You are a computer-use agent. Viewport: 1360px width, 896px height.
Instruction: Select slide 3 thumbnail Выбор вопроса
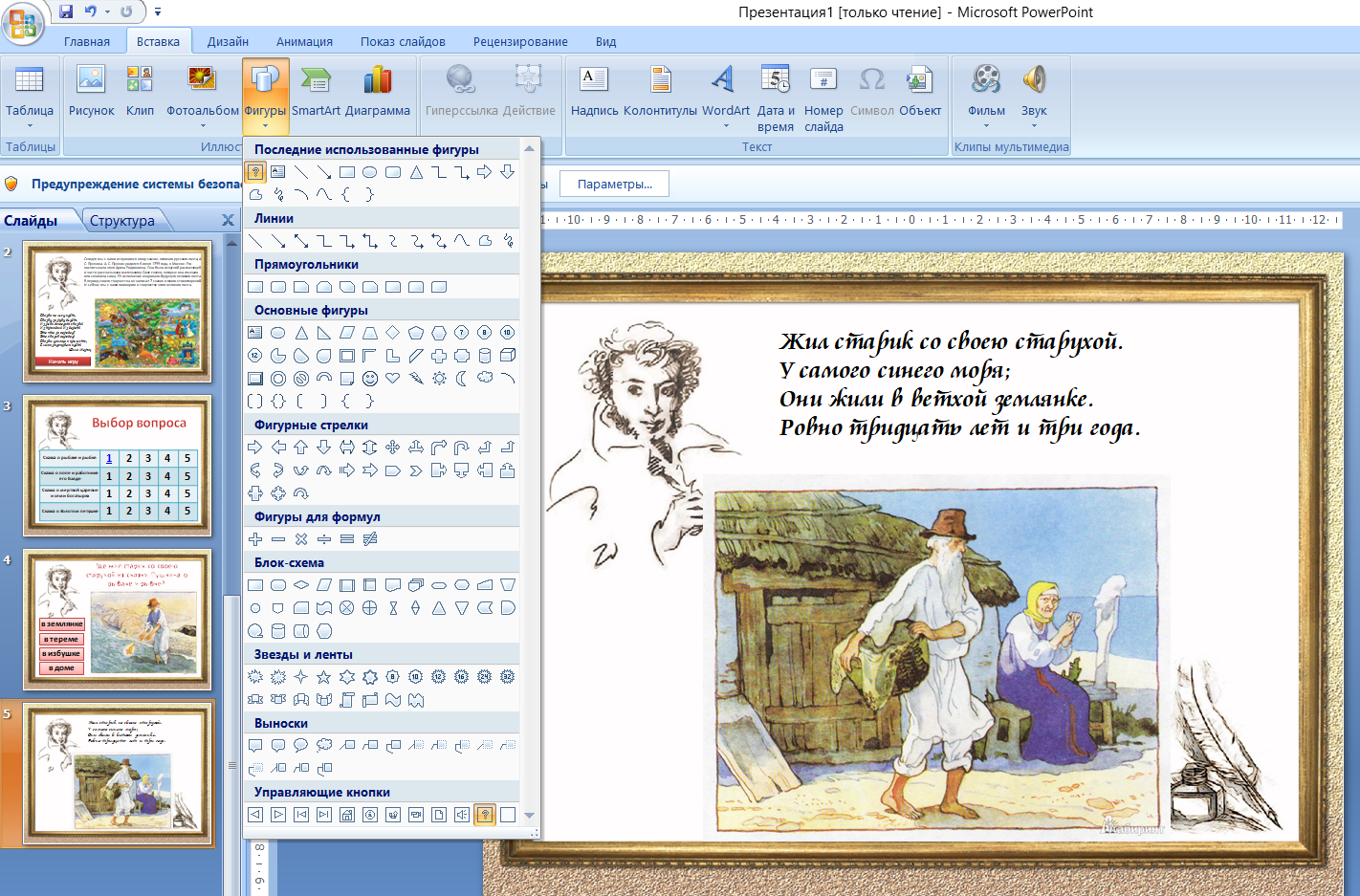pos(118,465)
